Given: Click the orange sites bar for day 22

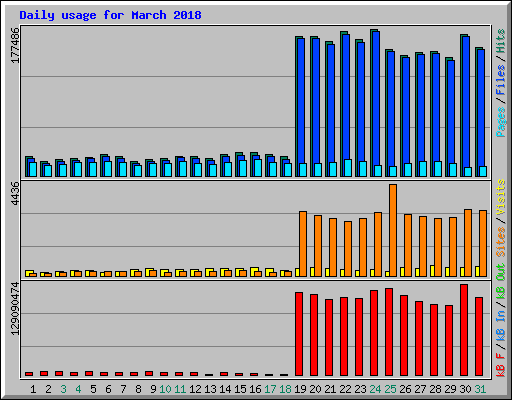Looking at the screenshot, I should point(348,249).
